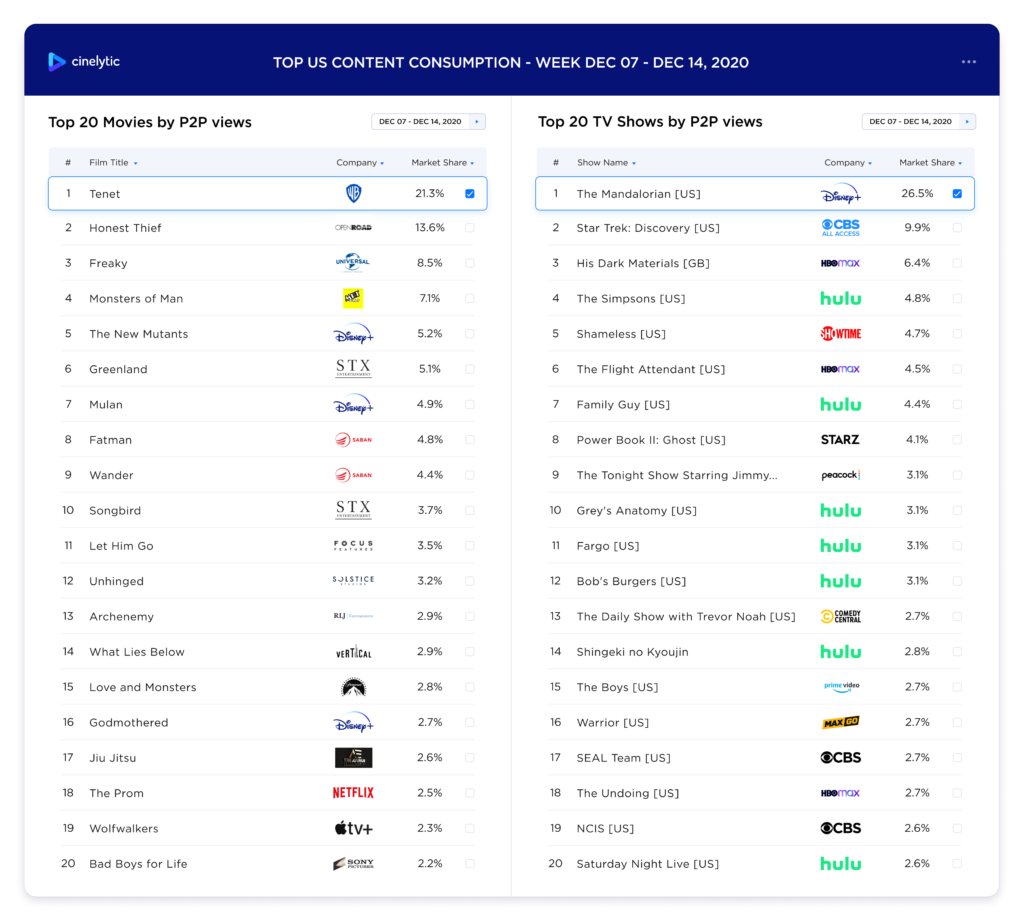The width and height of the screenshot is (1024, 921).
Task: Click the Warner Bros logo beside Tenet
Action: [353, 193]
